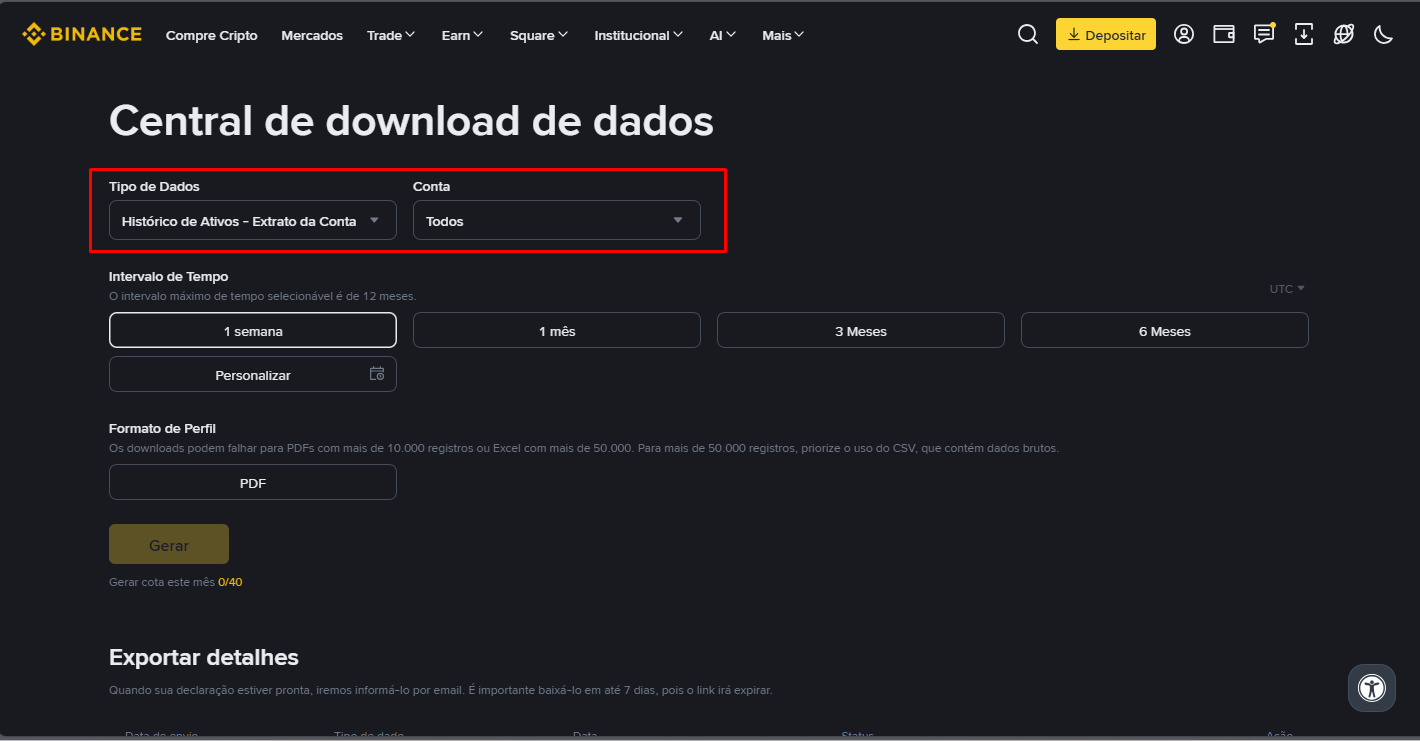Select the 6 Meses interval
This screenshot has width=1420, height=741.
click(x=1165, y=331)
